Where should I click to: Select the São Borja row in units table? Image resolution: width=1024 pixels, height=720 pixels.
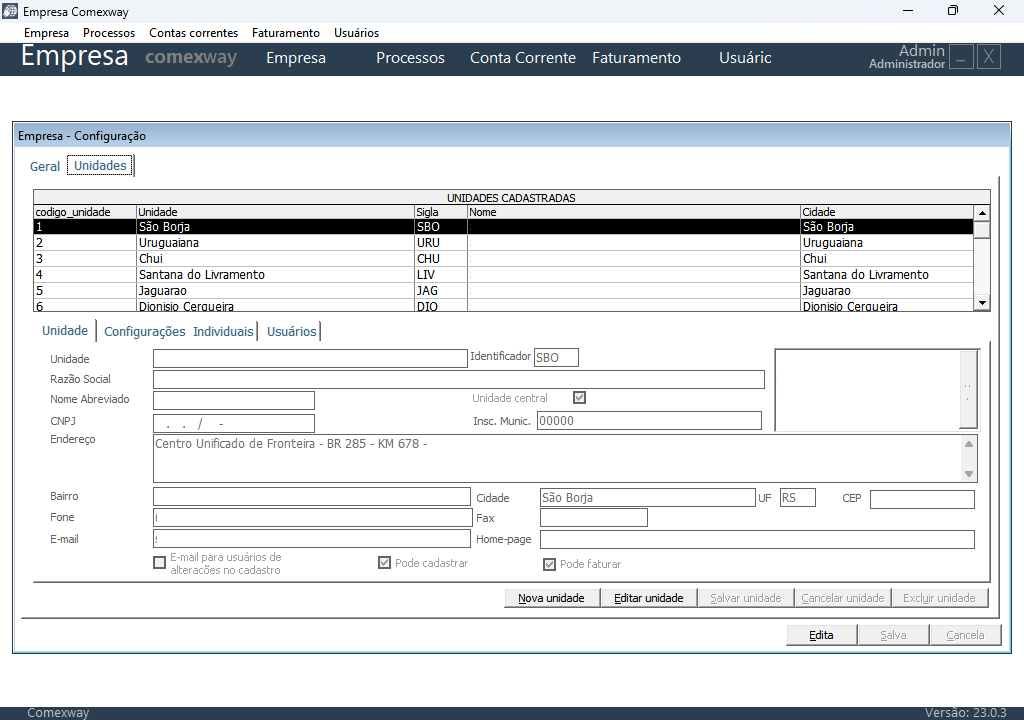pos(504,227)
